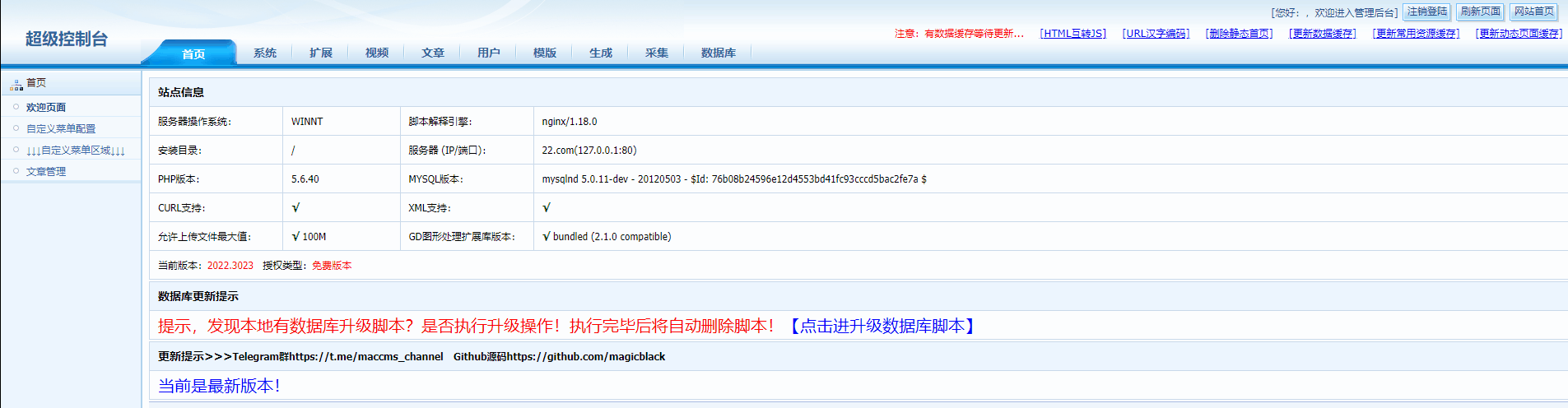Select 欢迎页面 in the sidebar
1568x408 pixels.
46,108
